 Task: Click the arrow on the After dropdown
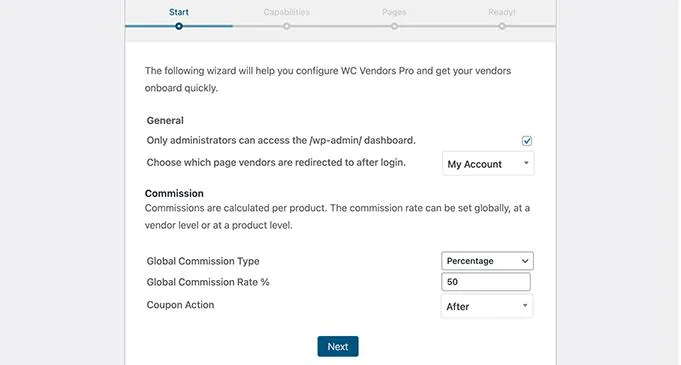(525, 305)
